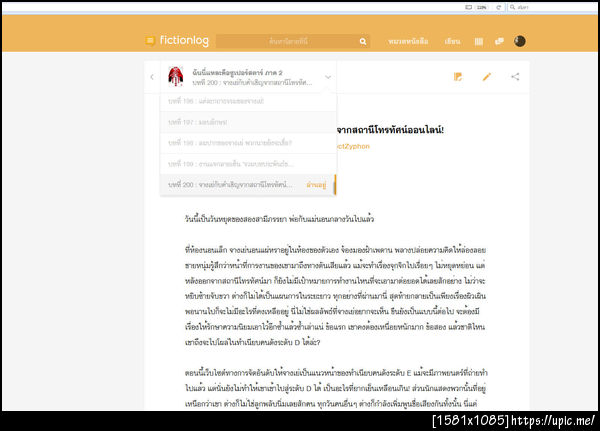Open the book categories menu in the header
The image size is (600, 431).
[x=408, y=41]
